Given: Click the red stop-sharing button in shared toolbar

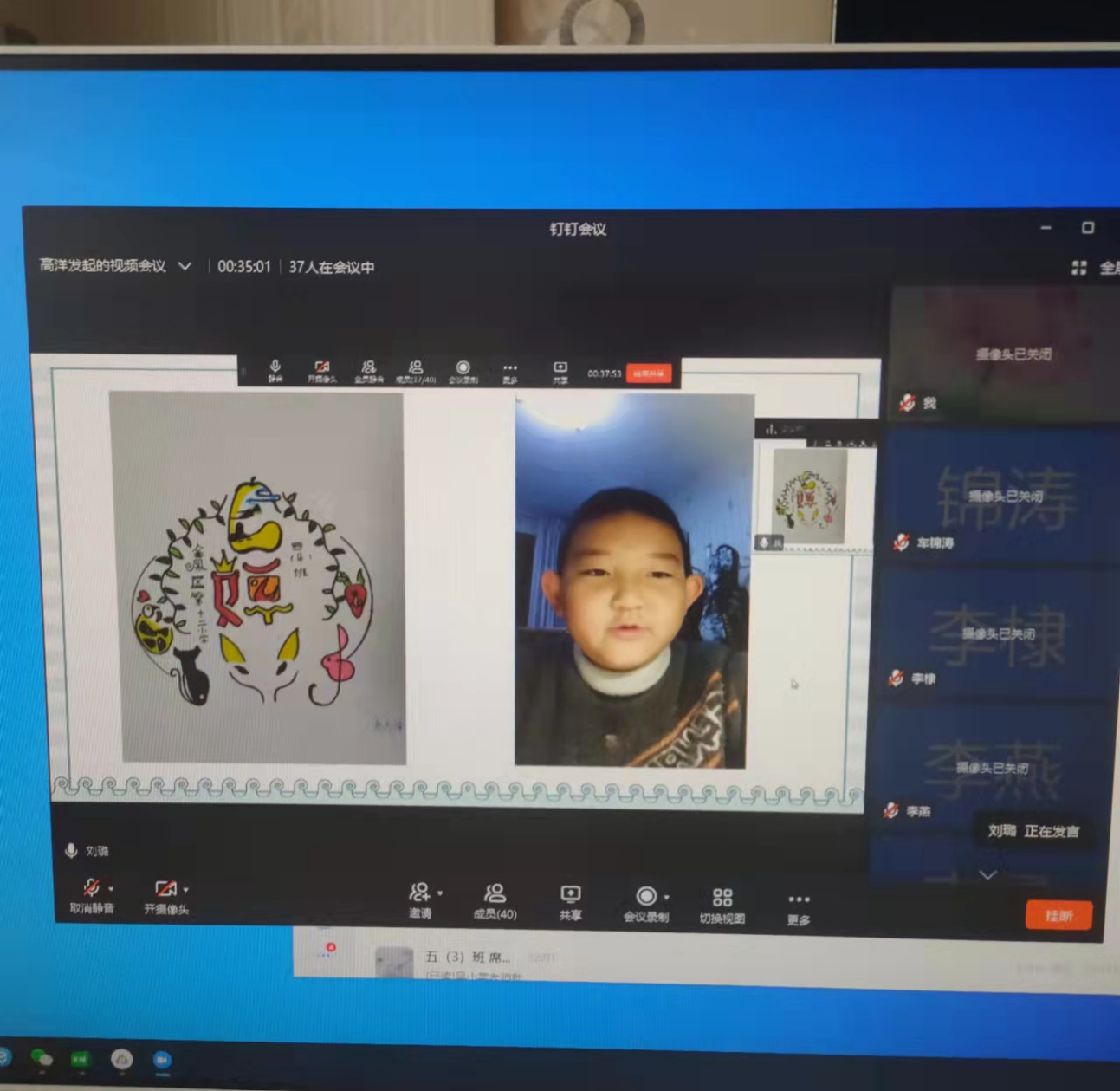Looking at the screenshot, I should [648, 373].
